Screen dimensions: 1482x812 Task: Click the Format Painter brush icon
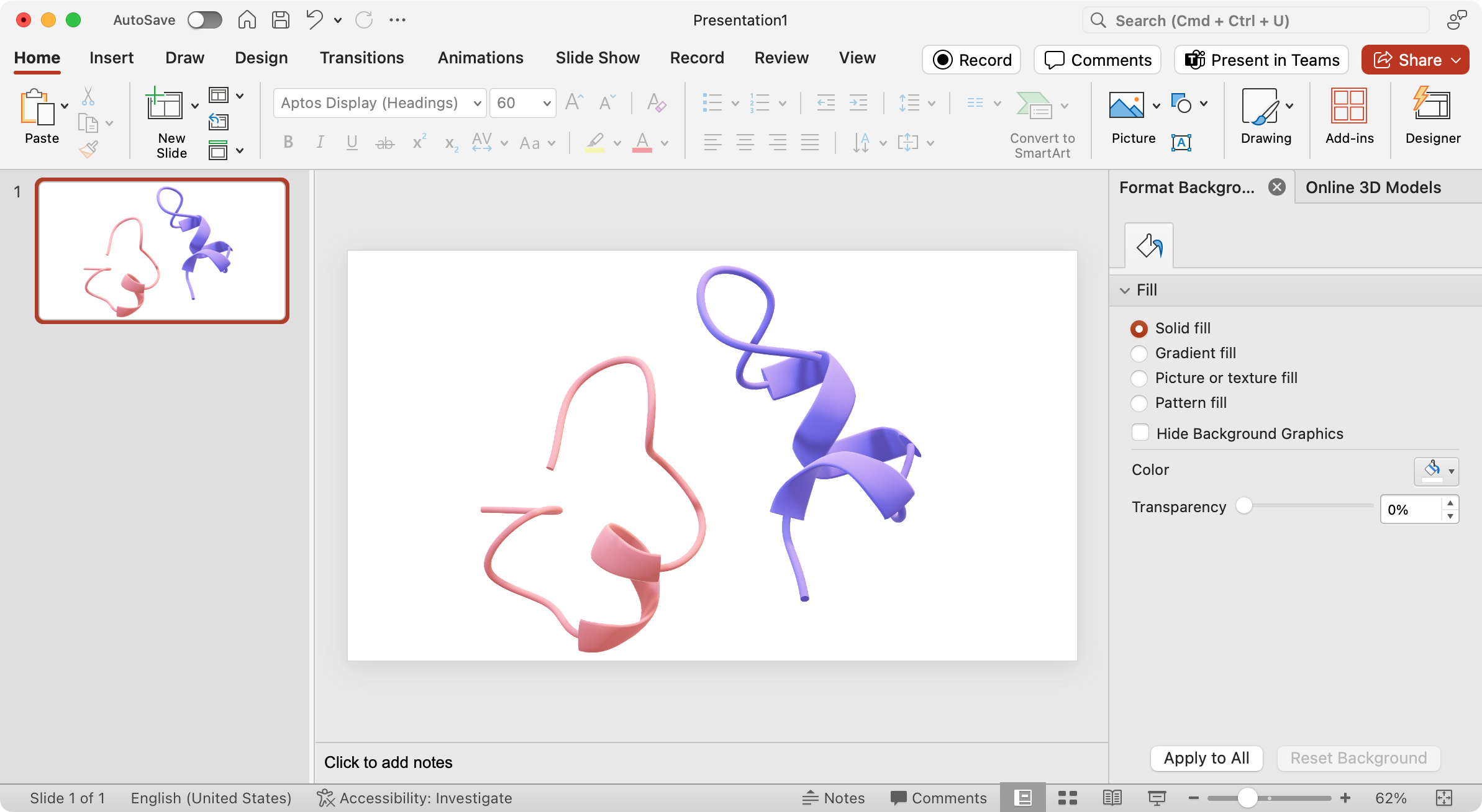[x=89, y=149]
